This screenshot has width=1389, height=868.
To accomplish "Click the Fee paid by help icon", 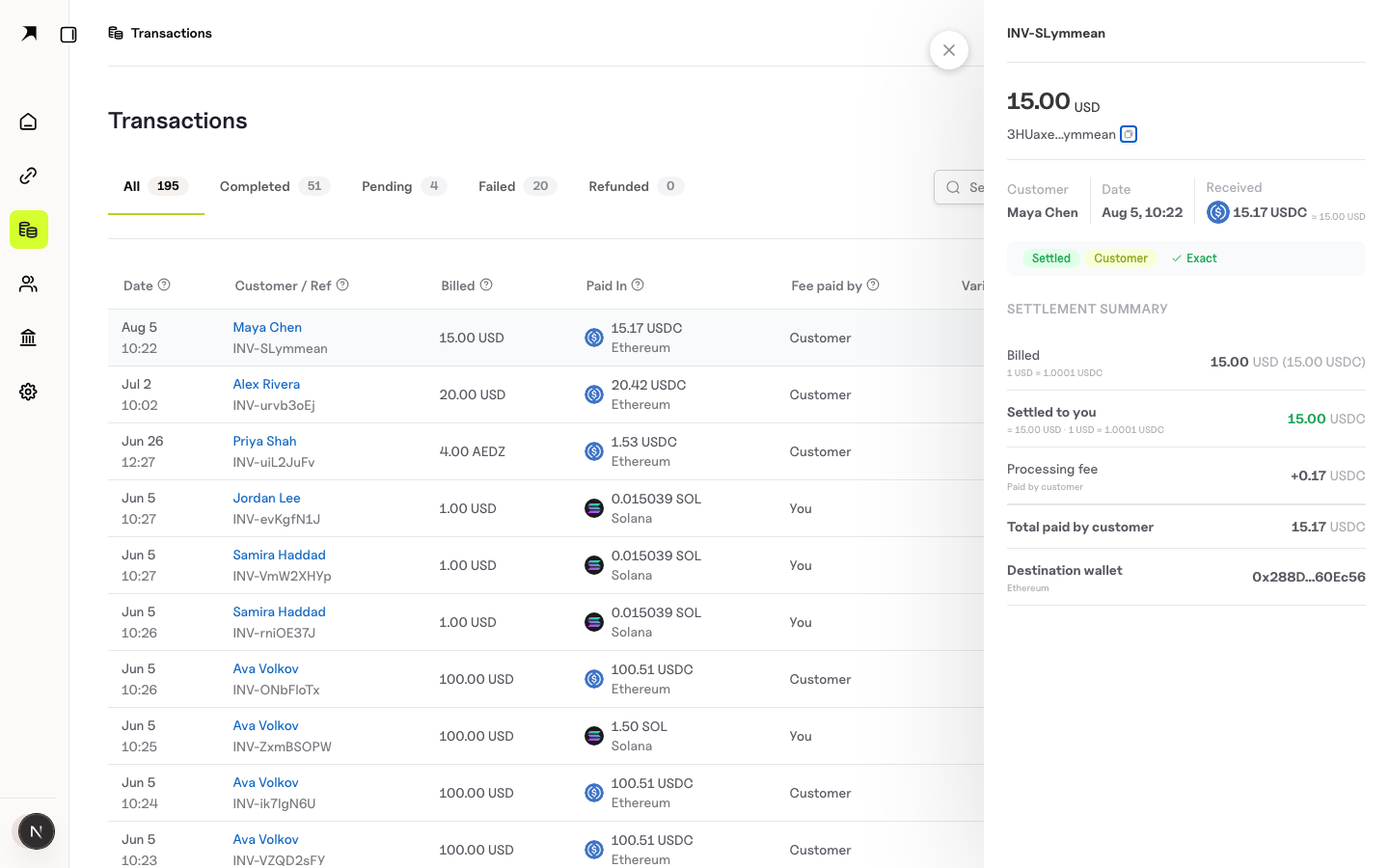I will [873, 285].
